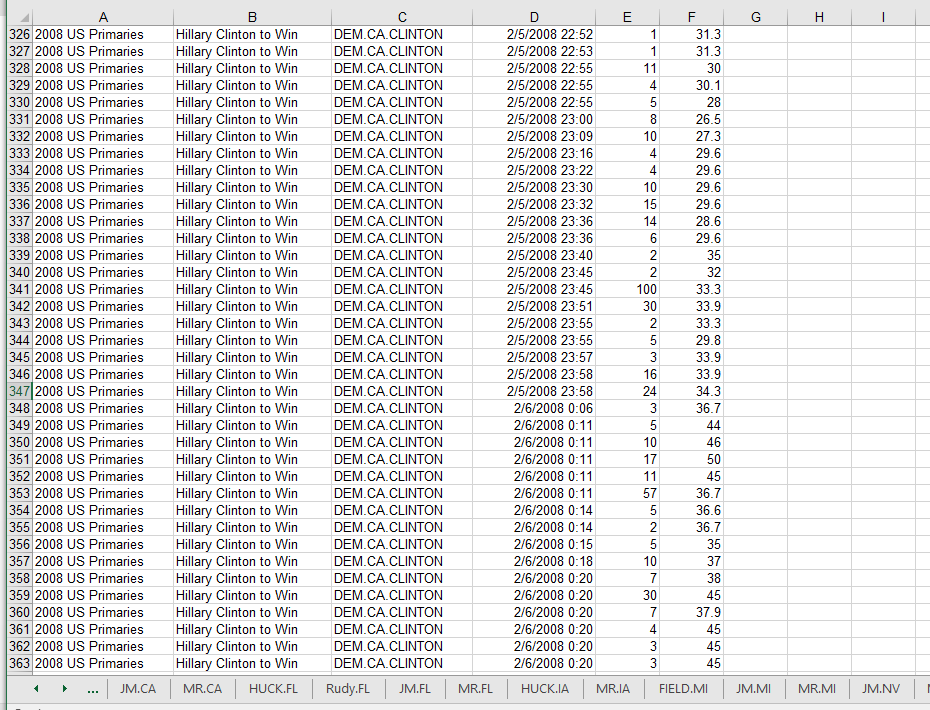Select column G header
Viewport: 930px width, 710px height.
pos(755,17)
